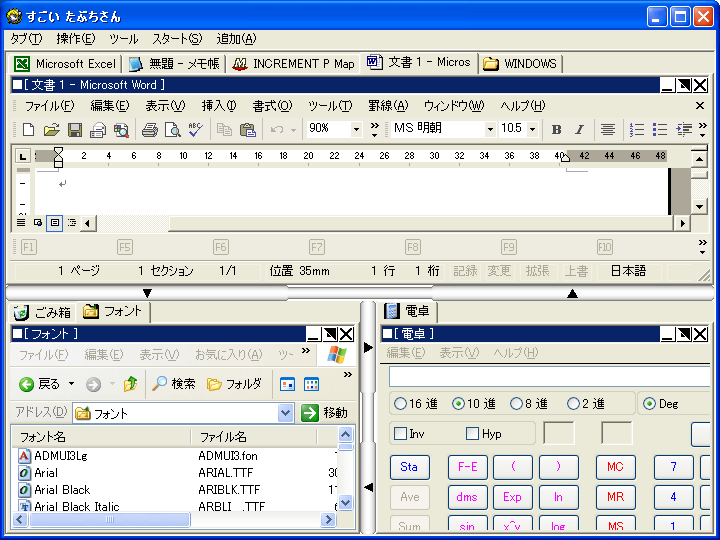The width and height of the screenshot is (720, 540).
Task: Switch to the ごみ箱 tab
Action: [43, 313]
